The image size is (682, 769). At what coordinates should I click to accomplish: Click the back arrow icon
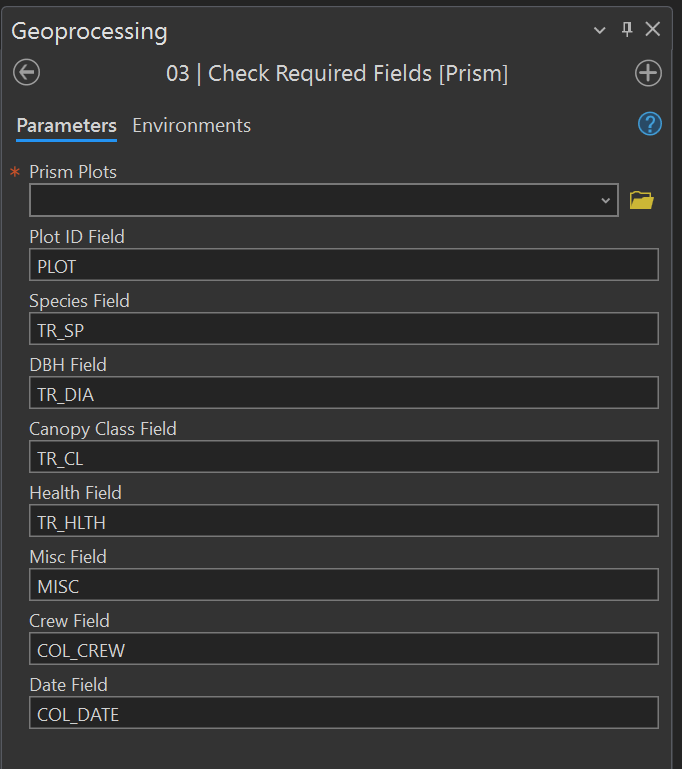click(27, 73)
